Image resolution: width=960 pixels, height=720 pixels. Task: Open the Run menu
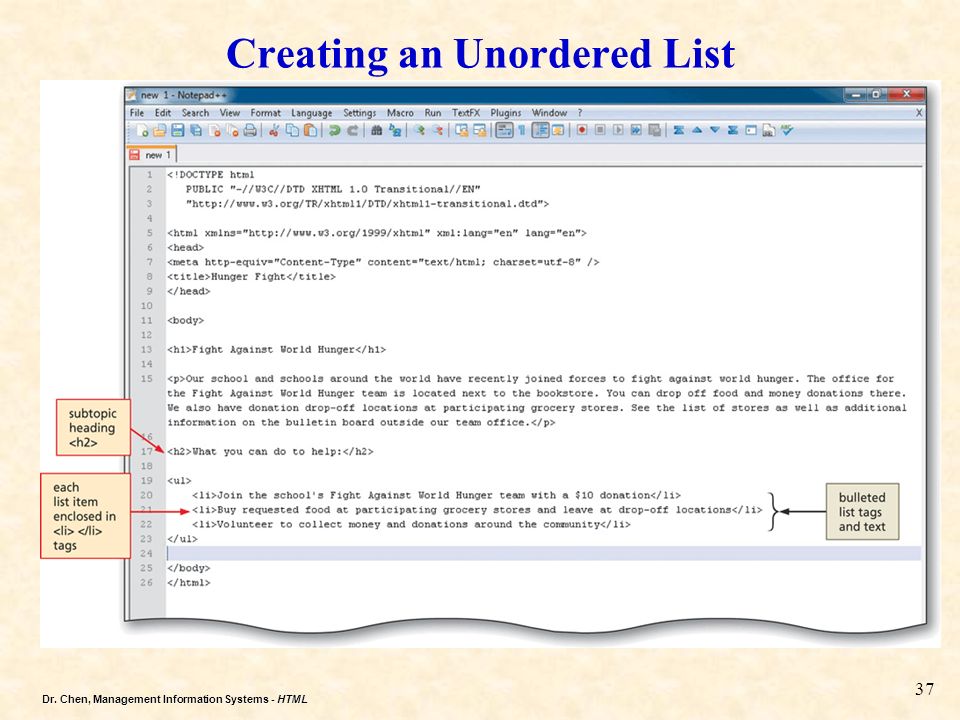click(x=433, y=113)
